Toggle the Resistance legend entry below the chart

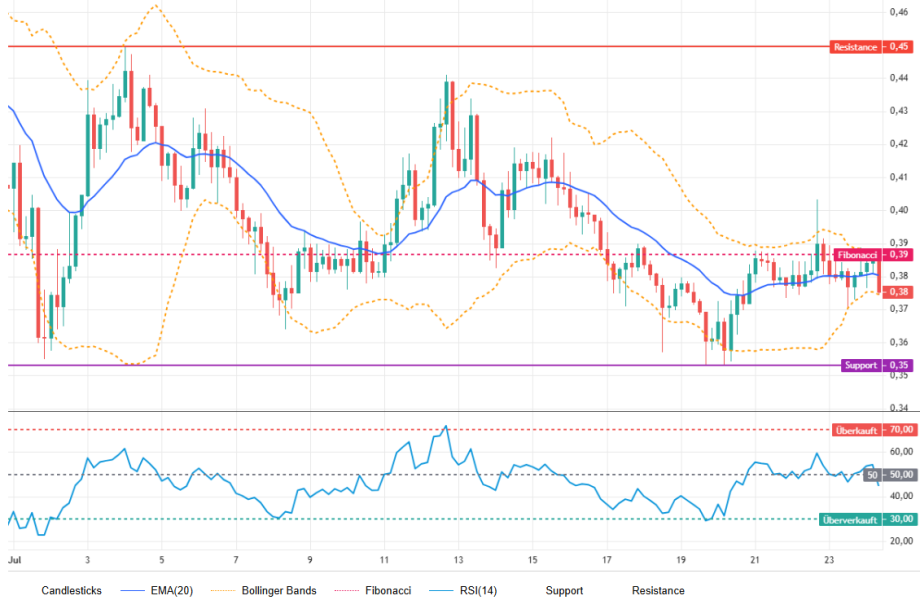pyautogui.click(x=658, y=591)
